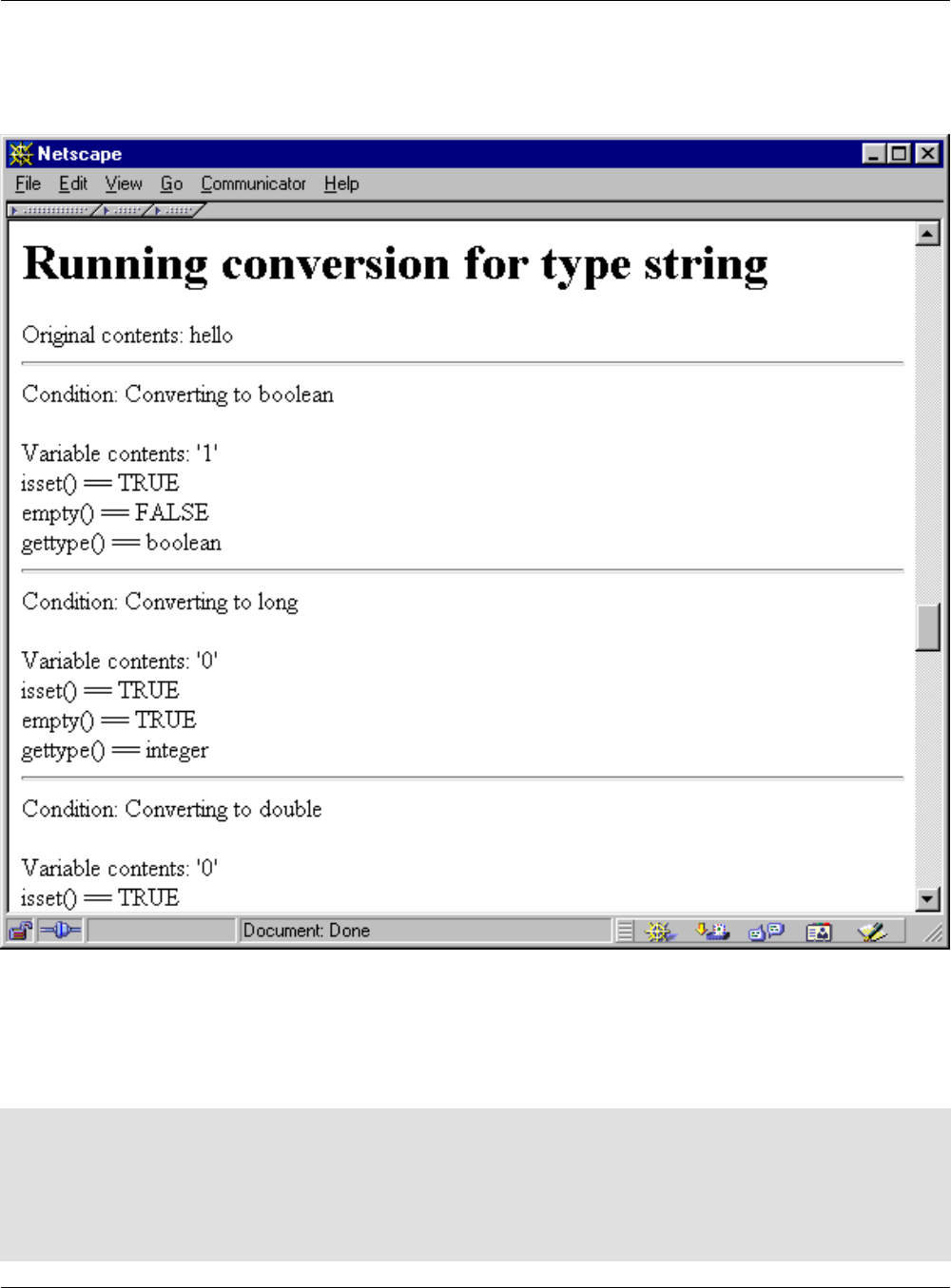The image size is (951, 1288).
Task: Open the Go menu
Action: point(171,183)
